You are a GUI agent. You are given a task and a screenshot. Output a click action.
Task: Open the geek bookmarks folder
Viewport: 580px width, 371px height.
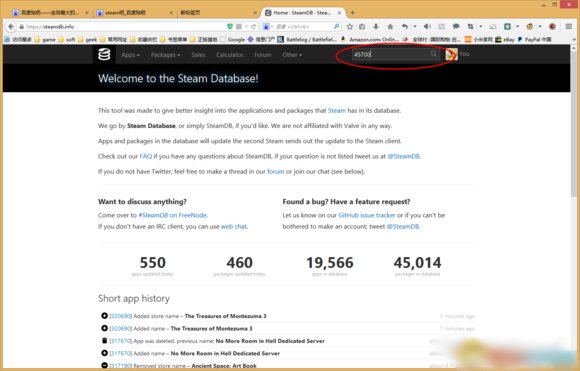tap(88, 39)
